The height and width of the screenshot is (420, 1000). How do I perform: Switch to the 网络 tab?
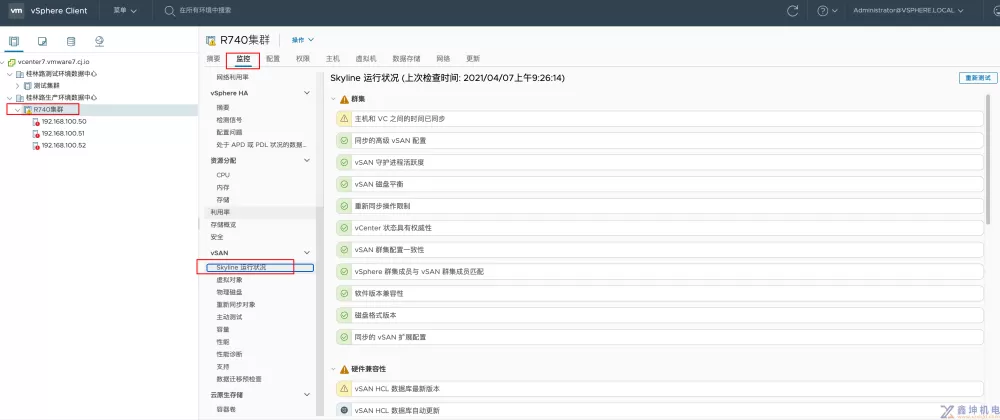[x=443, y=59]
